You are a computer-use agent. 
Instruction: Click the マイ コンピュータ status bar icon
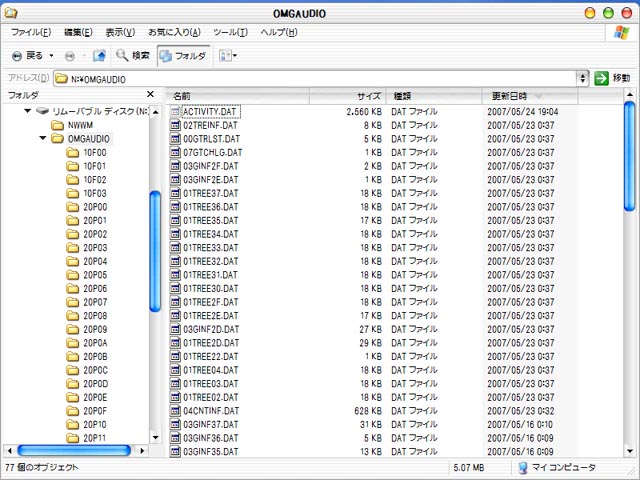click(522, 468)
